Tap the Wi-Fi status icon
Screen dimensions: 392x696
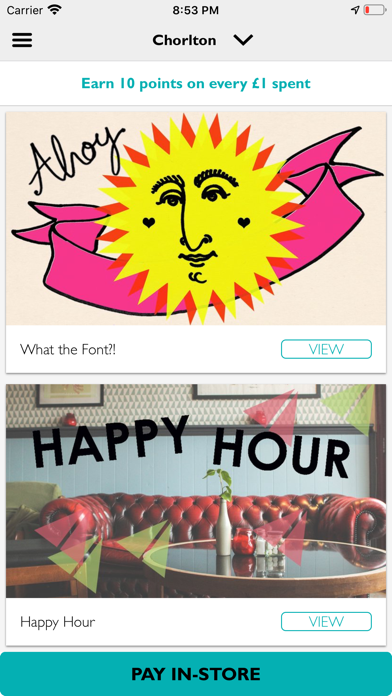click(55, 10)
